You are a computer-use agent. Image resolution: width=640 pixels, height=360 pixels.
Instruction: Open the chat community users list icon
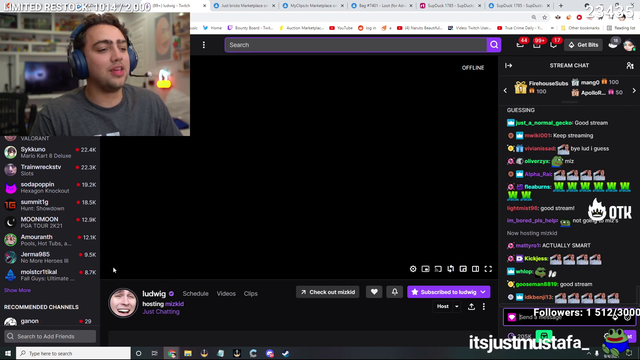tap(630, 65)
